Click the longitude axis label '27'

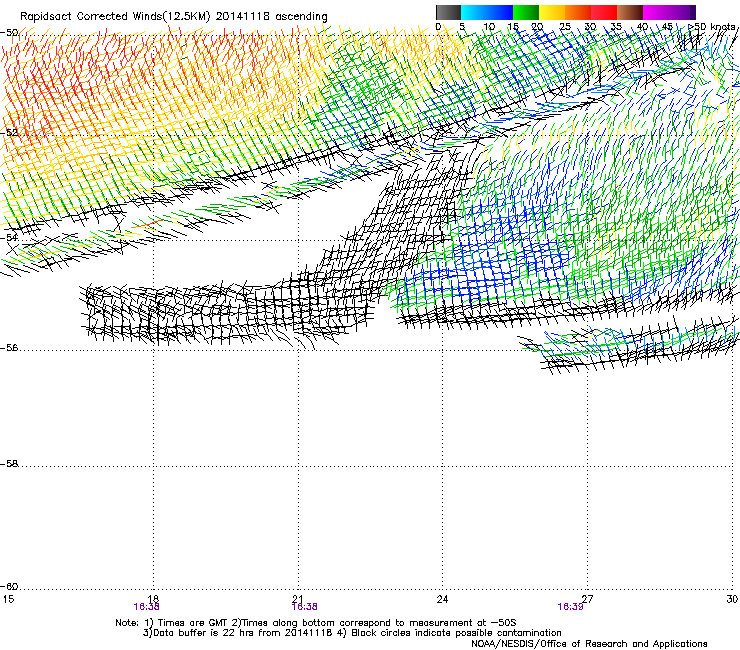tap(587, 599)
